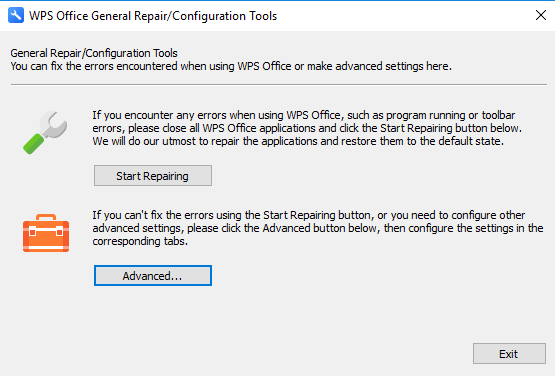Click the 'advanced settings, please click the Advanced' line
The height and width of the screenshot is (376, 555).
coord(317,228)
